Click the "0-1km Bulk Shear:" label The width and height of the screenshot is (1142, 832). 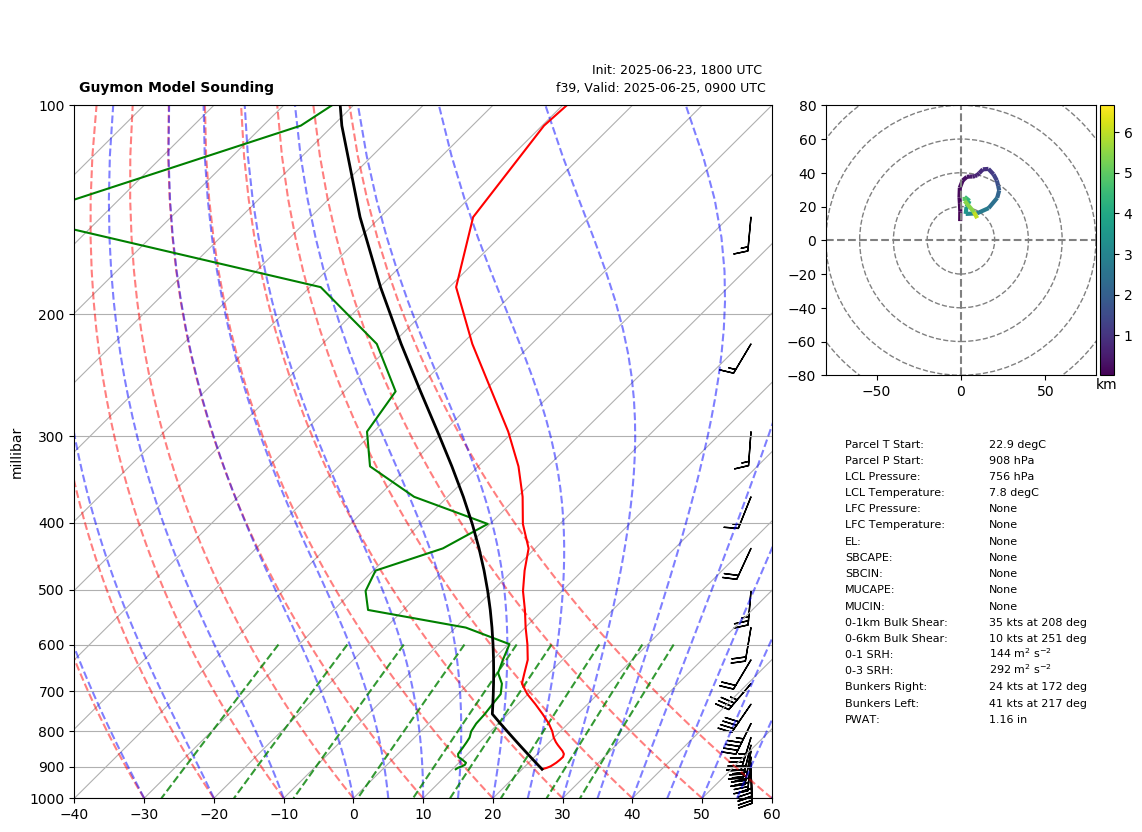coord(896,622)
